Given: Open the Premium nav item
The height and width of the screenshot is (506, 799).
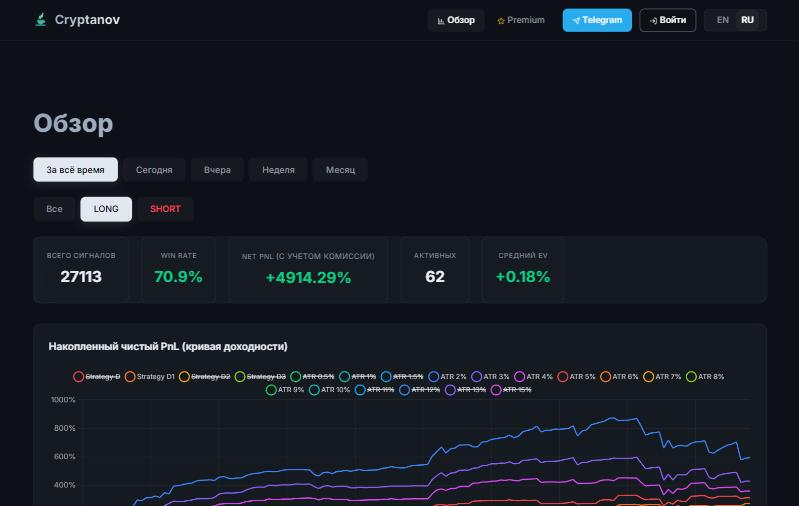Looking at the screenshot, I should pos(521,20).
